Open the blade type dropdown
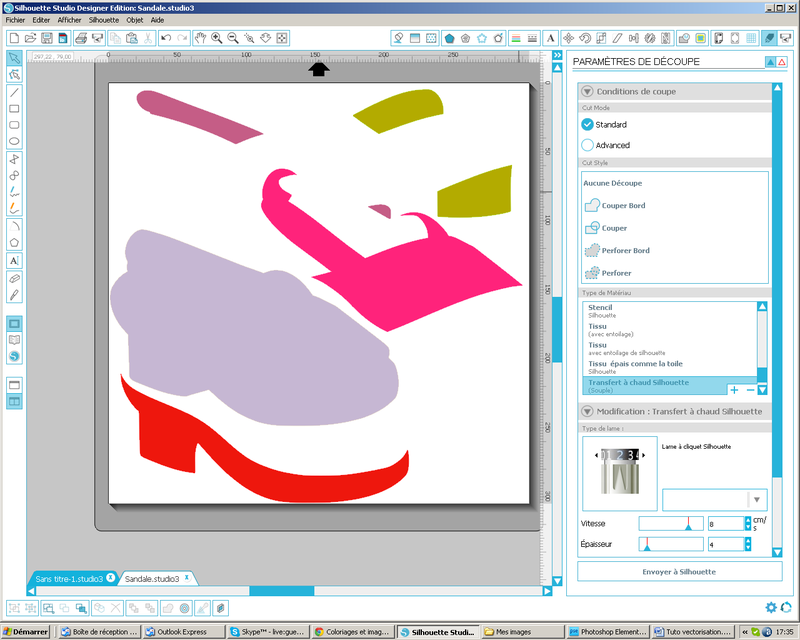This screenshot has width=800, height=640. click(x=757, y=499)
